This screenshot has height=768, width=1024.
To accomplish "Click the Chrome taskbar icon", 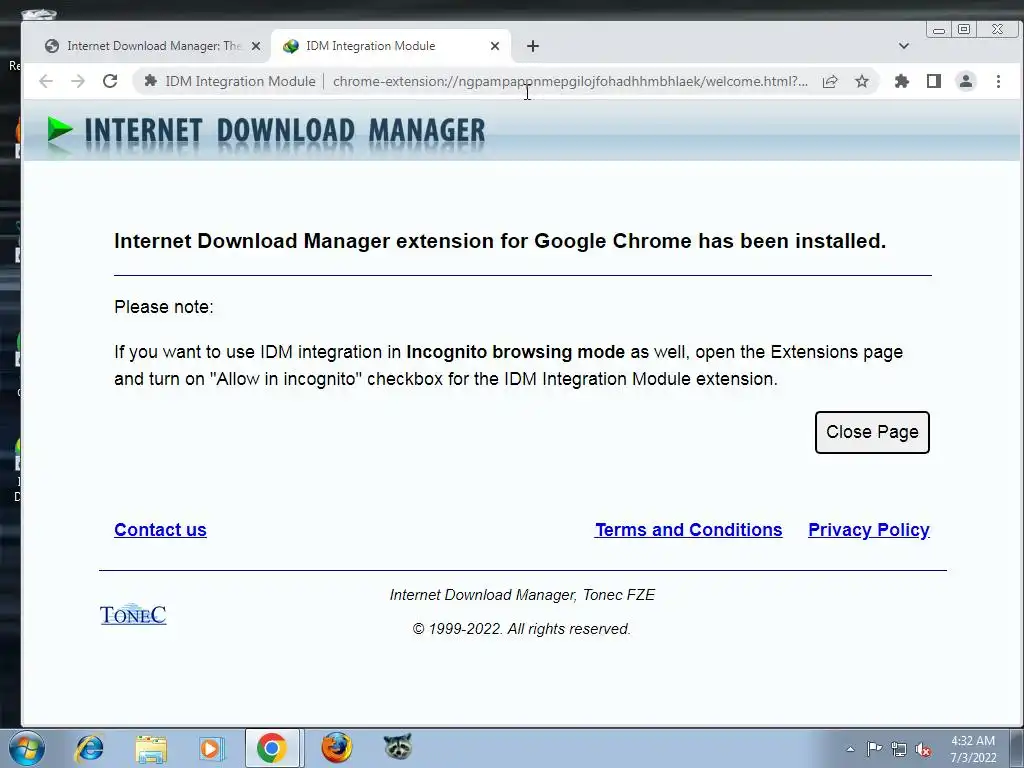I will pyautogui.click(x=272, y=748).
